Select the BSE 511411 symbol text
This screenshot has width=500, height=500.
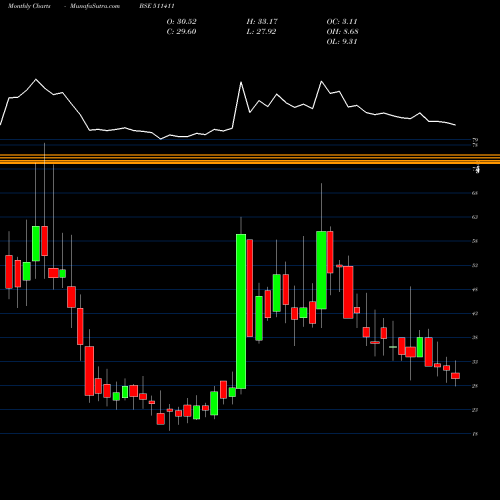pyautogui.click(x=157, y=6)
